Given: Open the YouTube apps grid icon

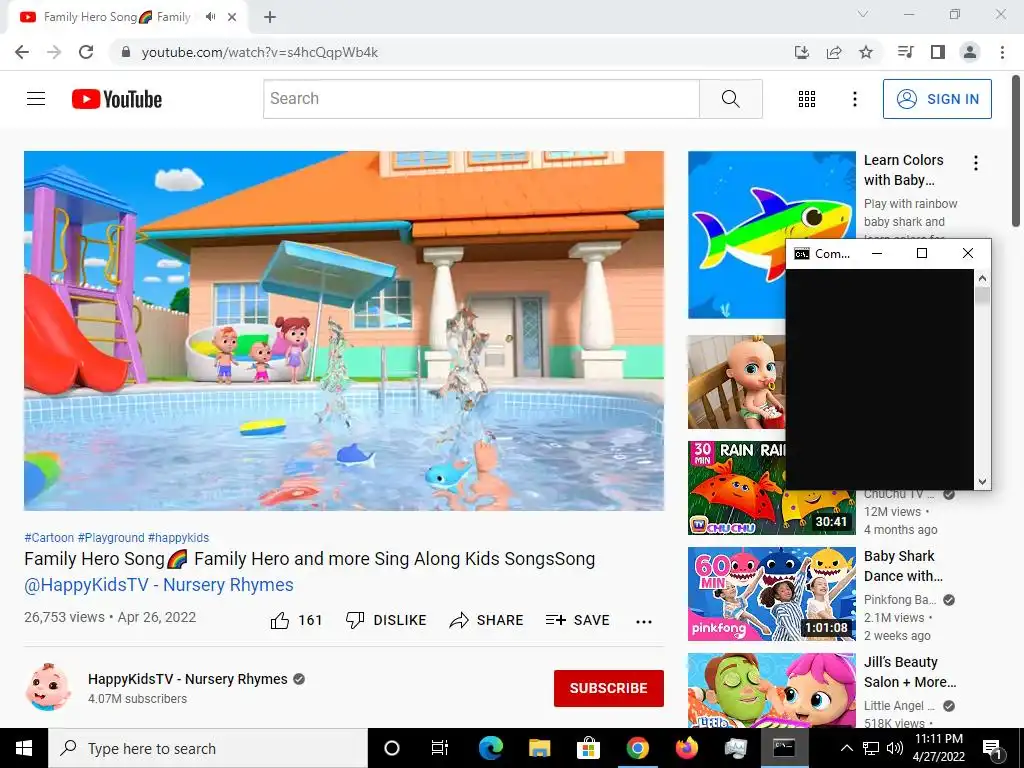Looking at the screenshot, I should (807, 99).
